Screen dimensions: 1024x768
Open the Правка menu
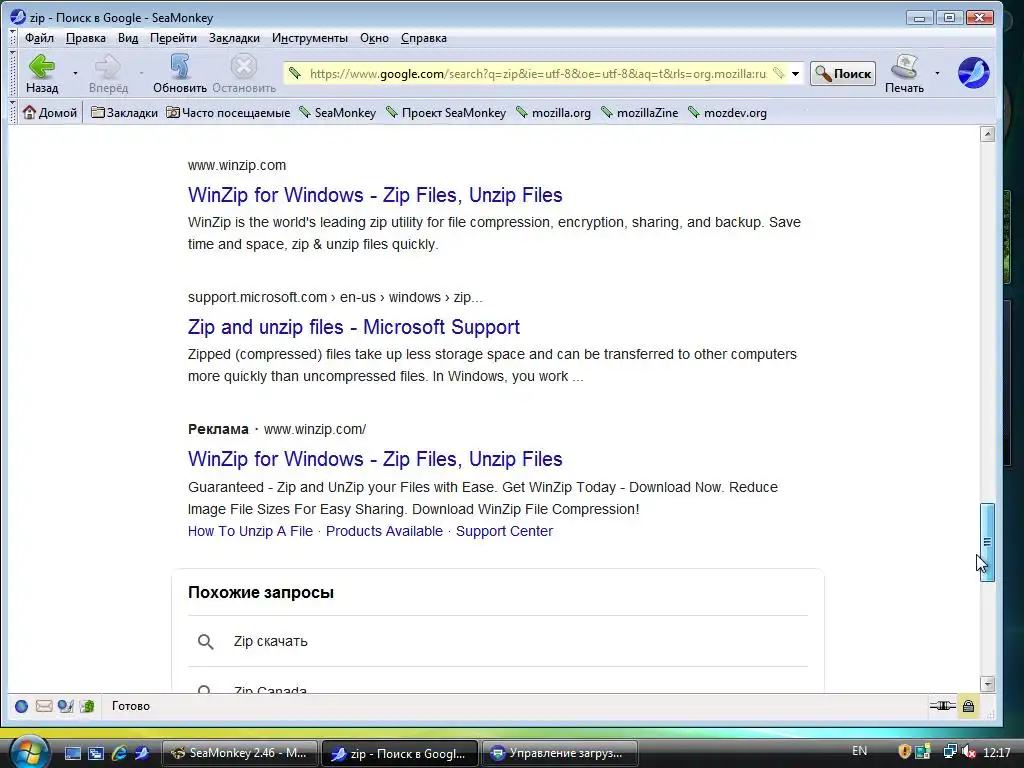click(x=86, y=38)
